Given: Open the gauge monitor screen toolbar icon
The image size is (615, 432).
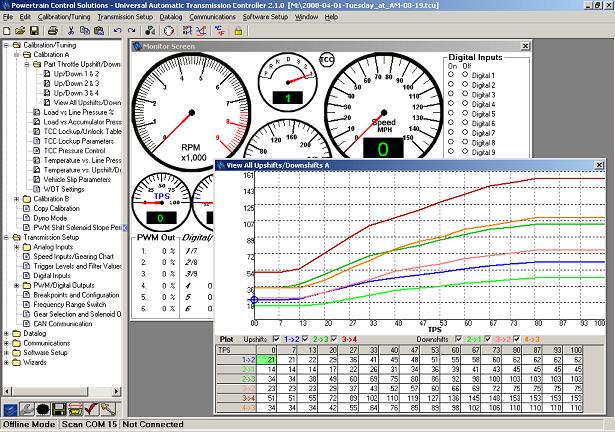Looking at the screenshot, I should coord(169,31).
